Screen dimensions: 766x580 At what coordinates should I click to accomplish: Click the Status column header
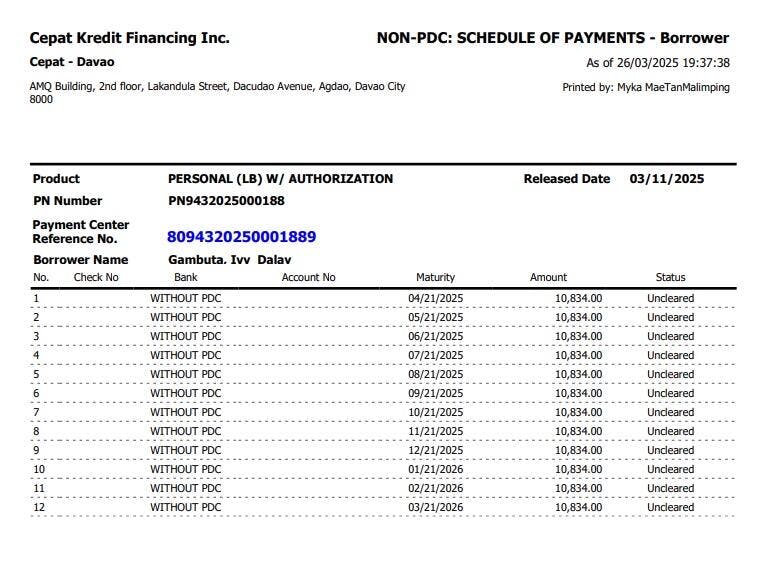point(670,277)
